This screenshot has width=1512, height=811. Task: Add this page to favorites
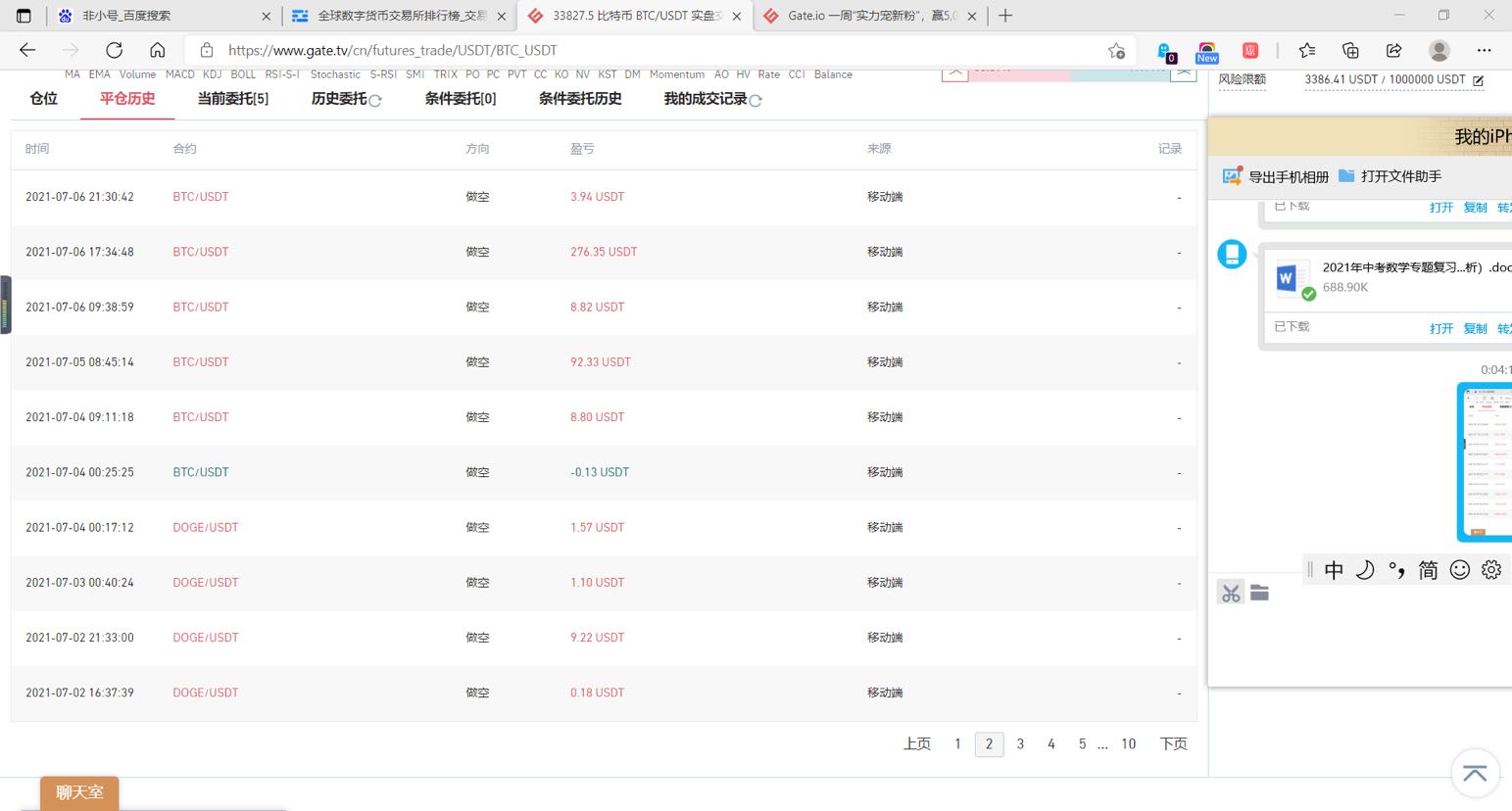tap(1116, 51)
